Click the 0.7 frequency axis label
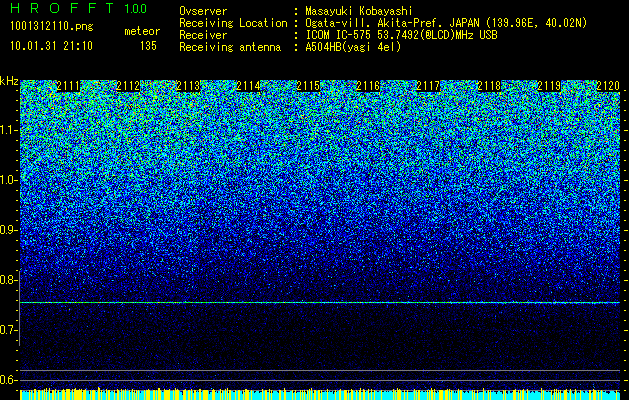This screenshot has height=400, width=629. click(x=9, y=330)
